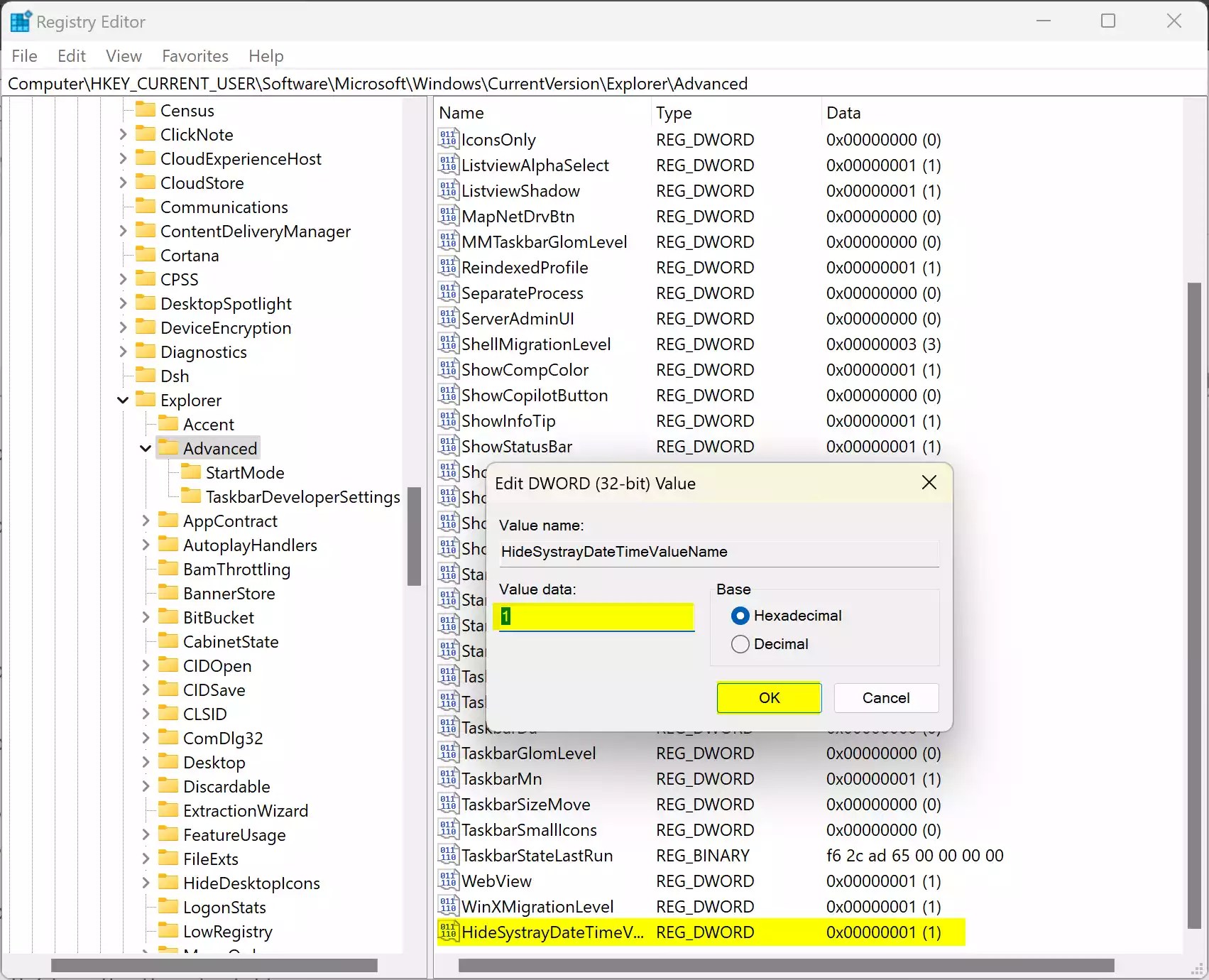
Task: Open the Favorites menu
Action: pos(195,55)
